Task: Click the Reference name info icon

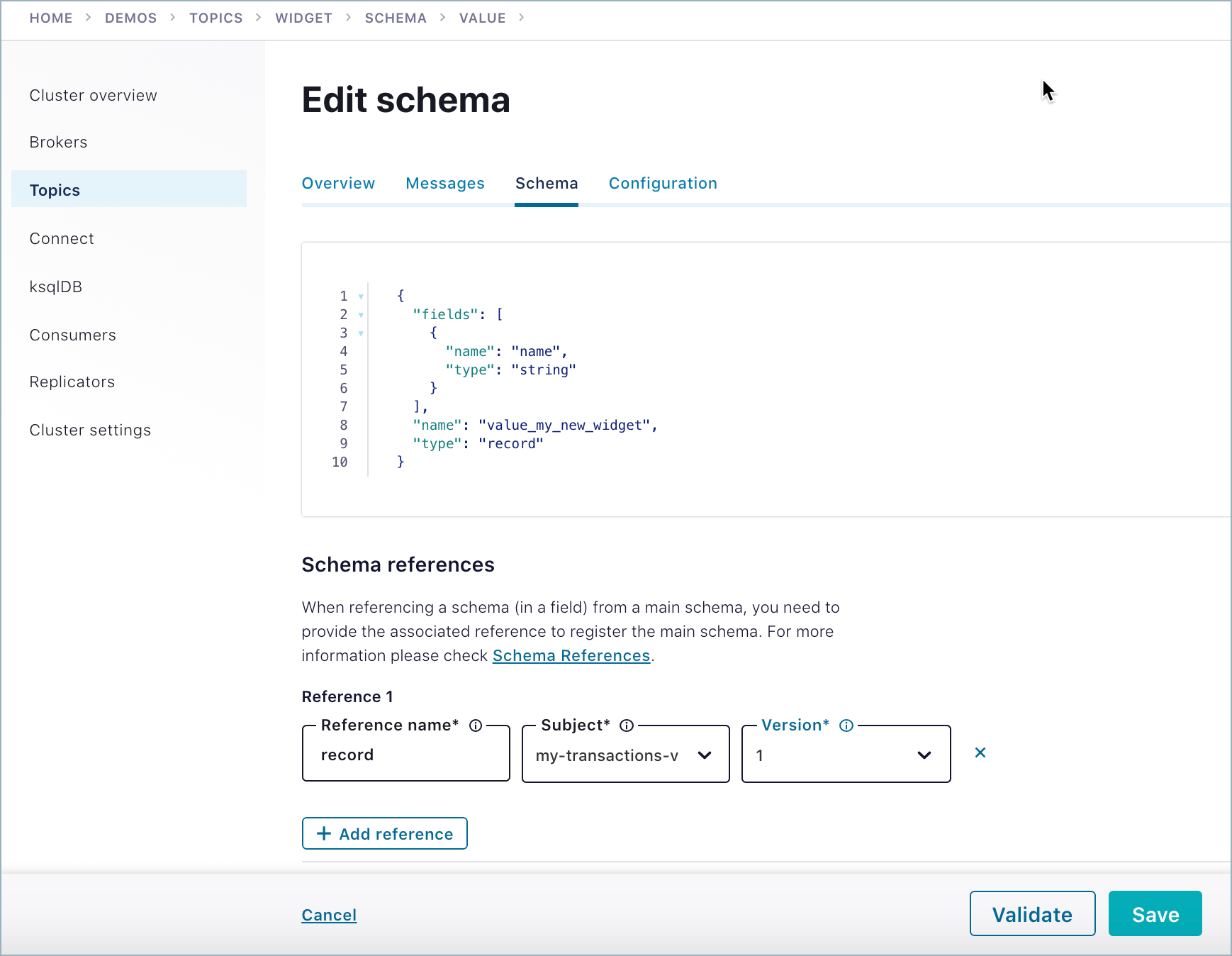Action: tap(476, 726)
